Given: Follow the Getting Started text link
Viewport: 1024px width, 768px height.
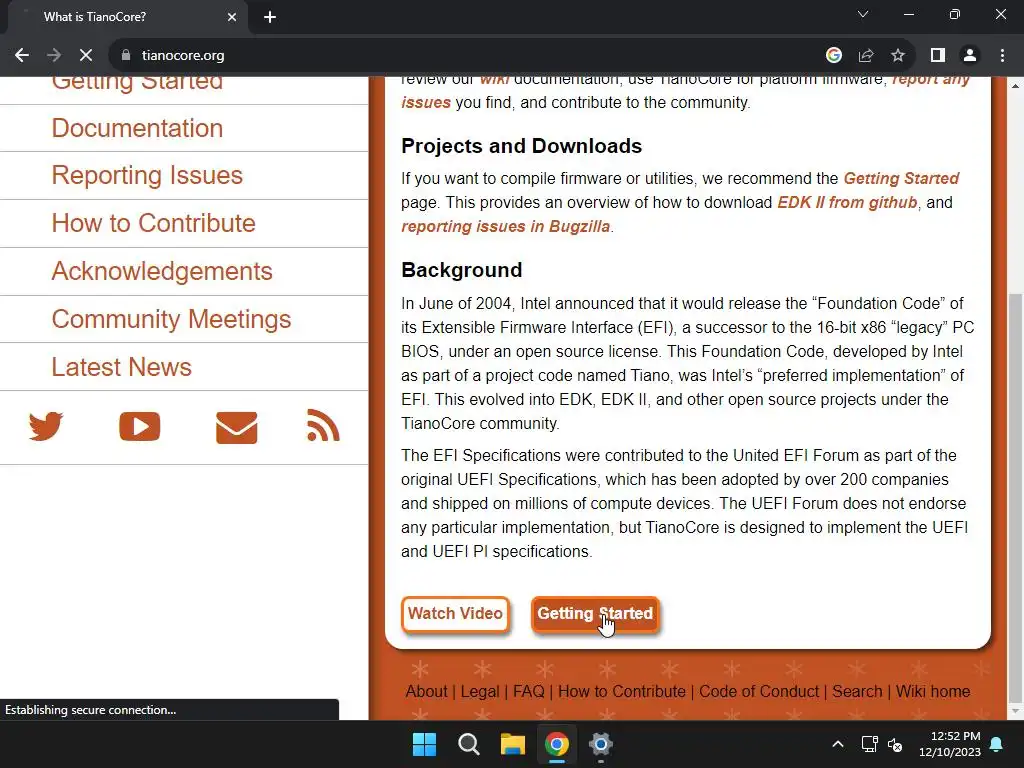Looking at the screenshot, I should 901,178.
